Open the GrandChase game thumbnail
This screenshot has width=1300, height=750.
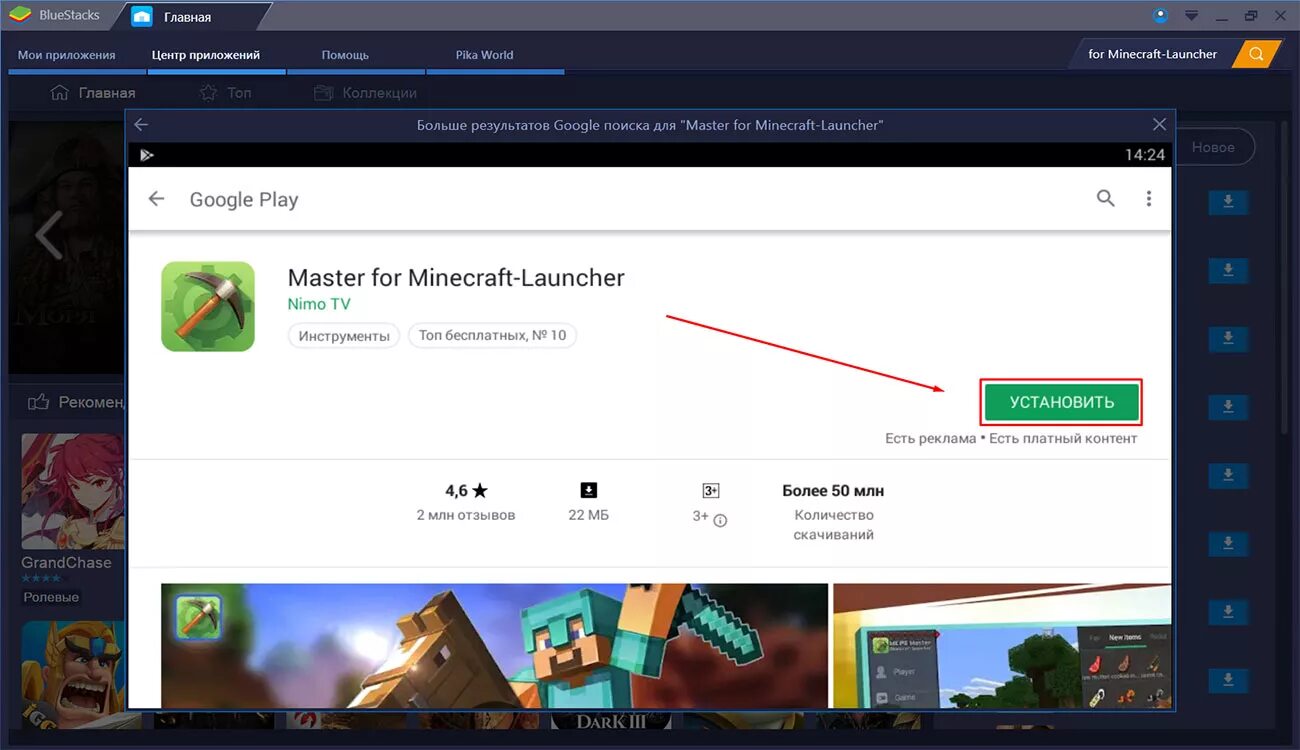click(x=73, y=491)
